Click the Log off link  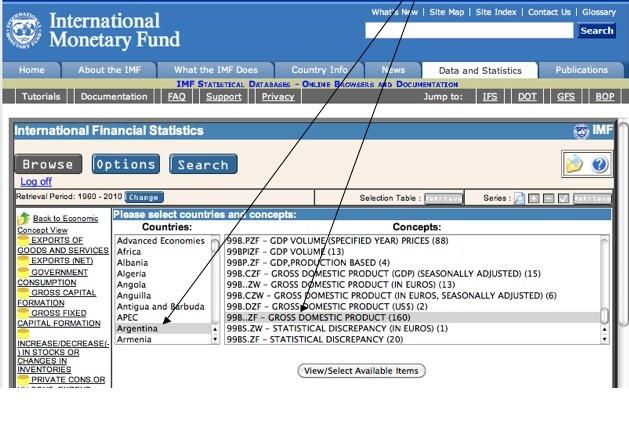(x=36, y=182)
